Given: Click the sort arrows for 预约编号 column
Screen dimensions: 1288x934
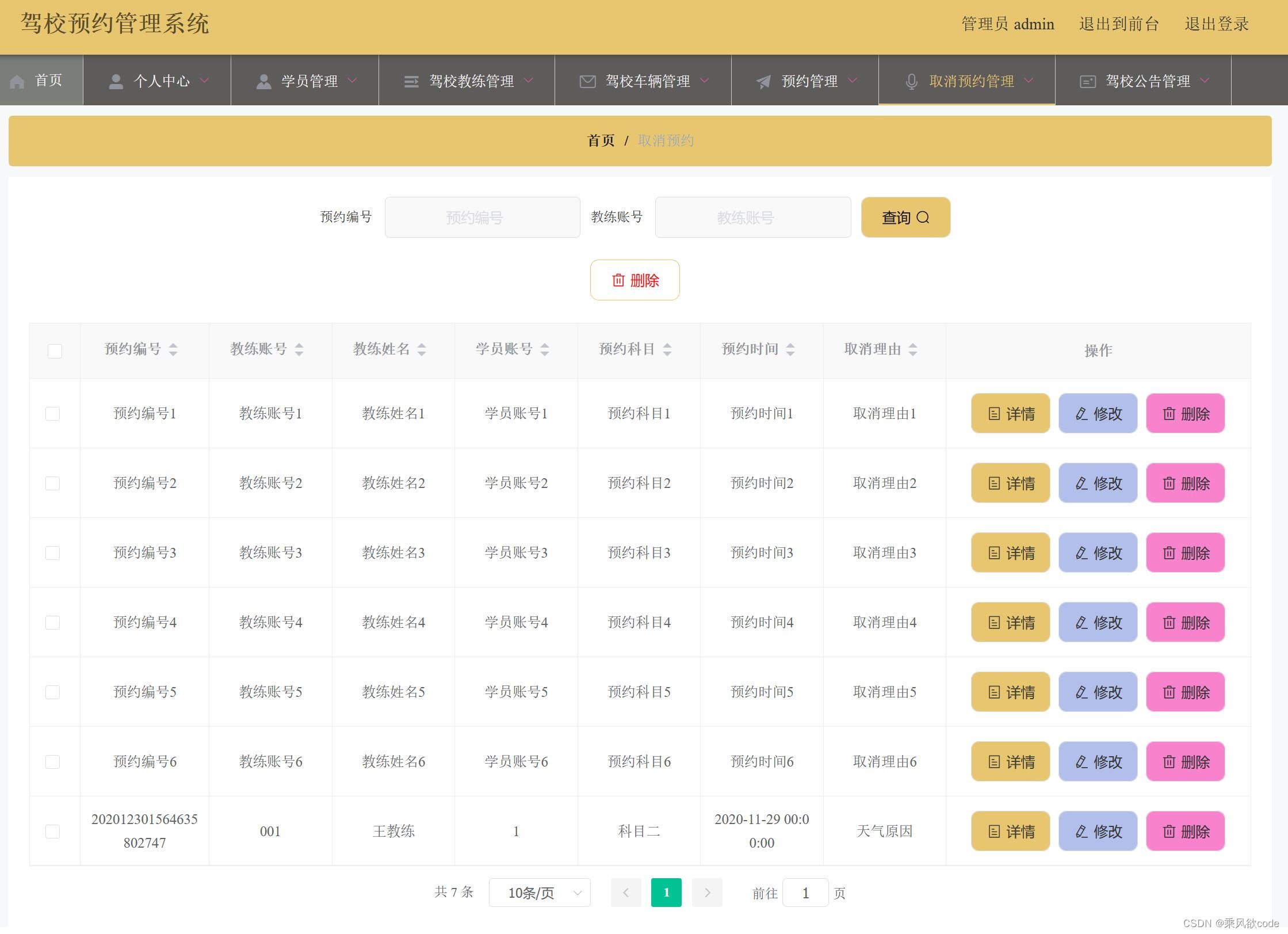Looking at the screenshot, I should [x=173, y=349].
